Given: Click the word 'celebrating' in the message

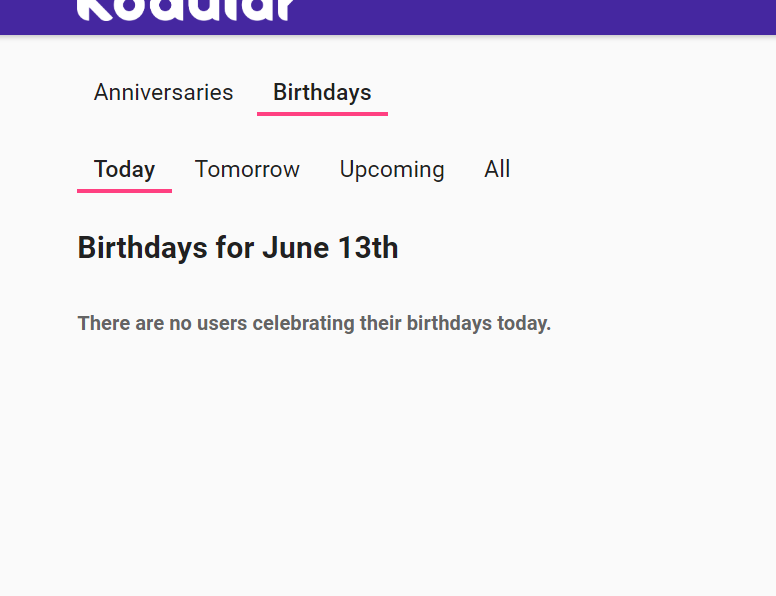Looking at the screenshot, I should tap(304, 323).
